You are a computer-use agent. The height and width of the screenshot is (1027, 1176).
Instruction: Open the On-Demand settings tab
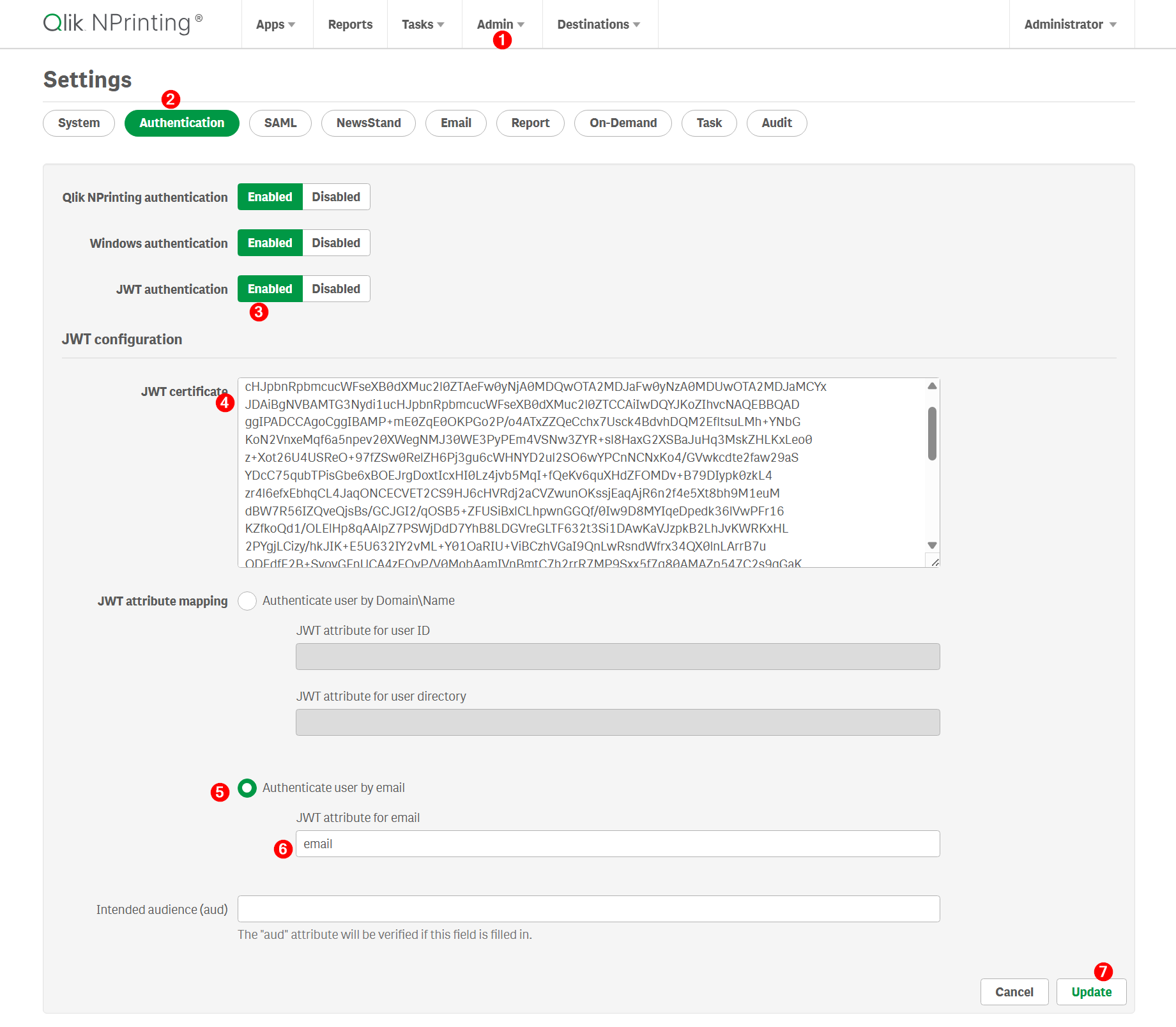point(623,123)
